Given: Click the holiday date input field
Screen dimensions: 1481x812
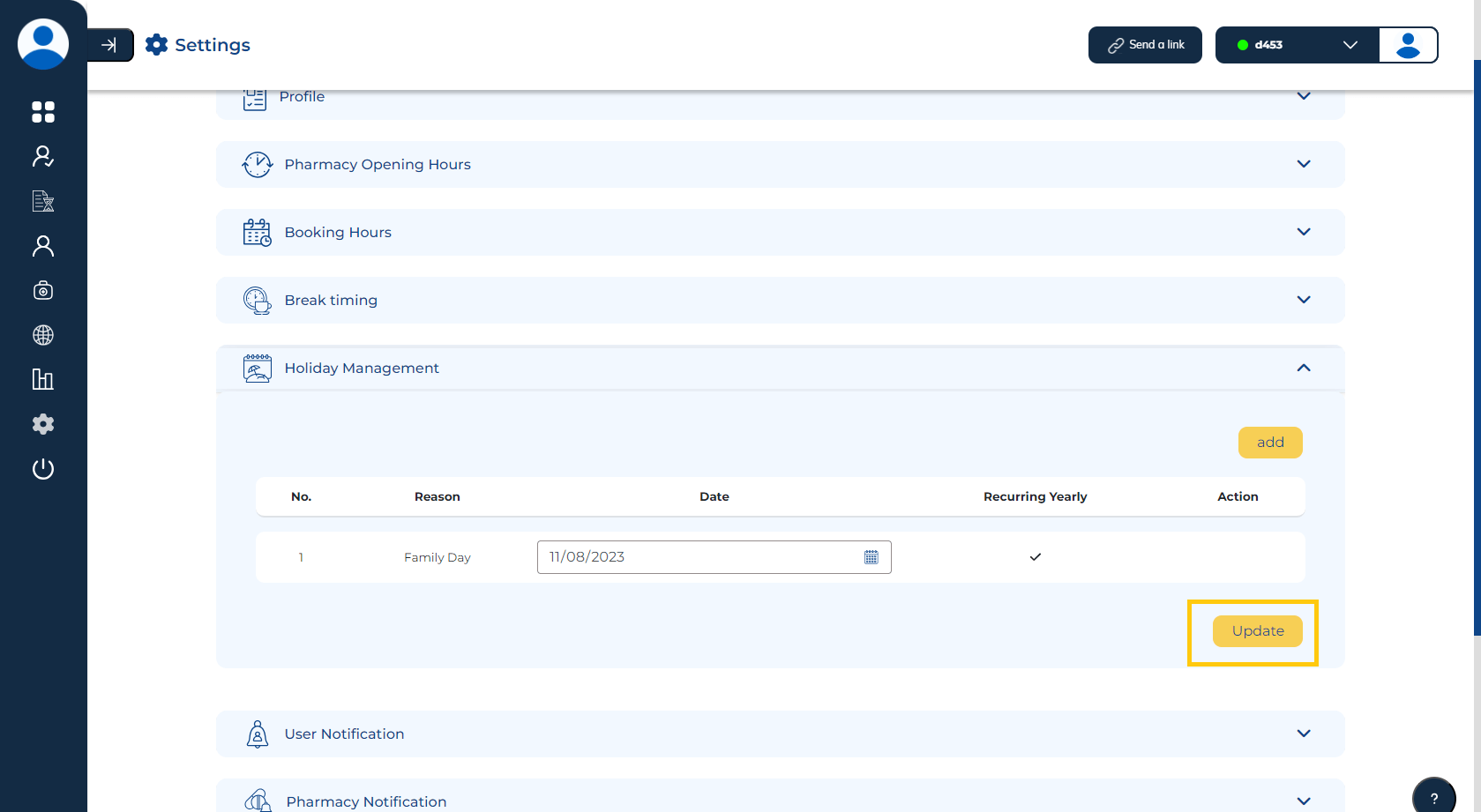Looking at the screenshot, I should (697, 557).
